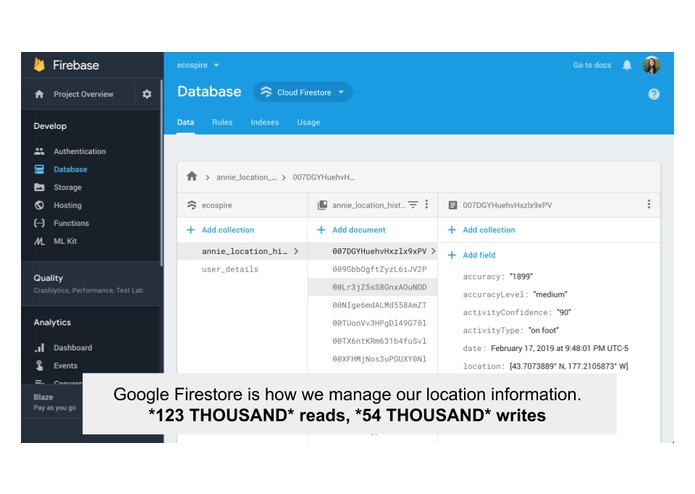Image resolution: width=695 pixels, height=494 pixels.
Task: Click 007DGYHuehvH breadcrumb link
Action: coord(324,177)
